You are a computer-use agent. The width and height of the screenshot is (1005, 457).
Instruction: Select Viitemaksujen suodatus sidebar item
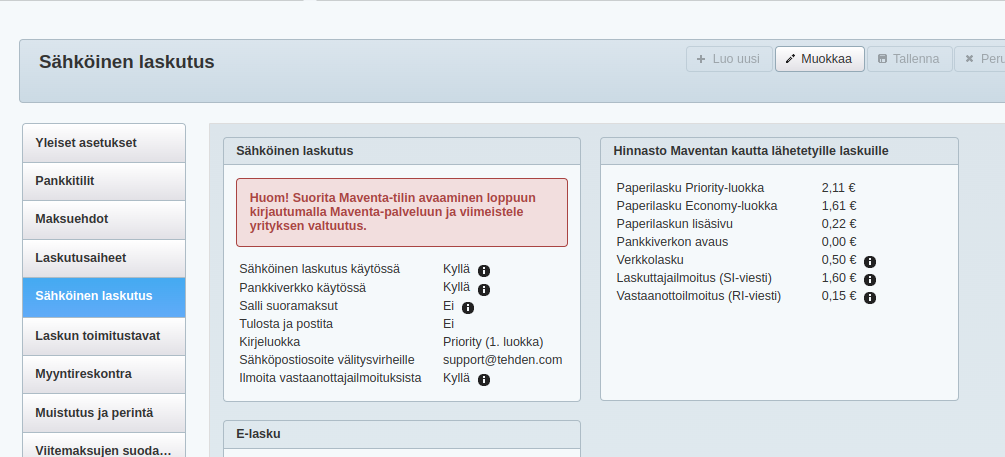coord(104,449)
